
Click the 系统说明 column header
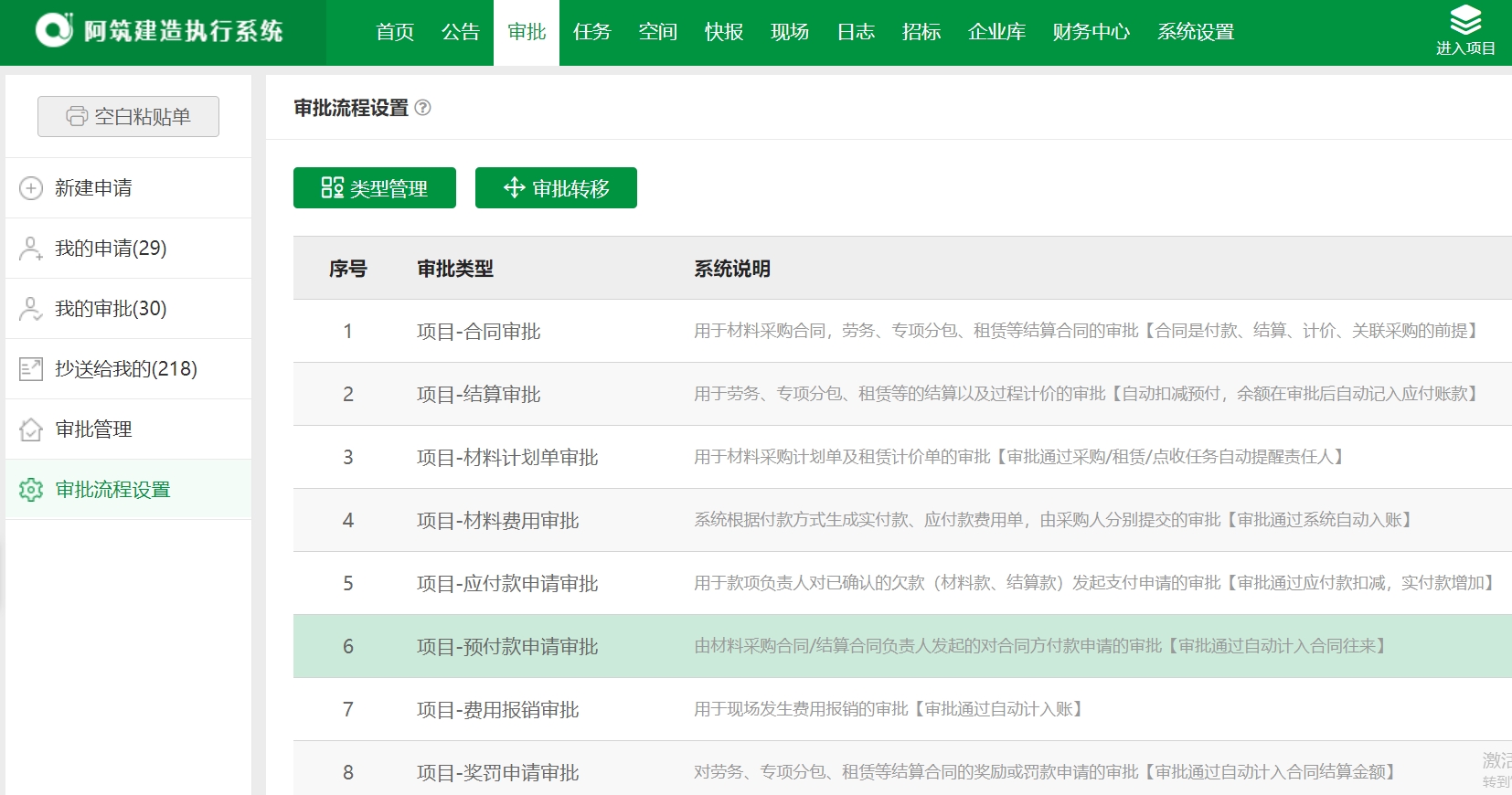pos(732,269)
